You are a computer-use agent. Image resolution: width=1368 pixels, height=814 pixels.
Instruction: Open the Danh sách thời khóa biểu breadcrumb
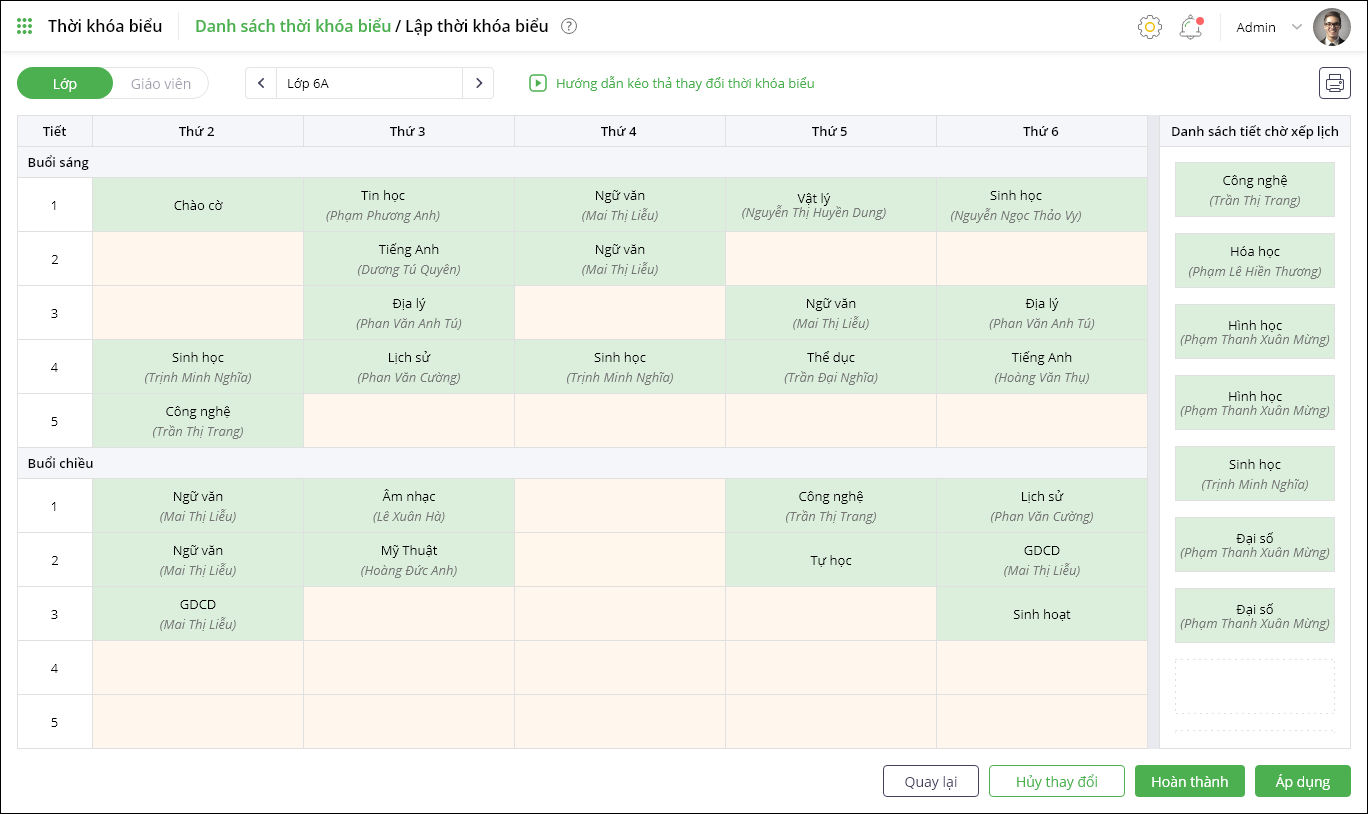[293, 26]
